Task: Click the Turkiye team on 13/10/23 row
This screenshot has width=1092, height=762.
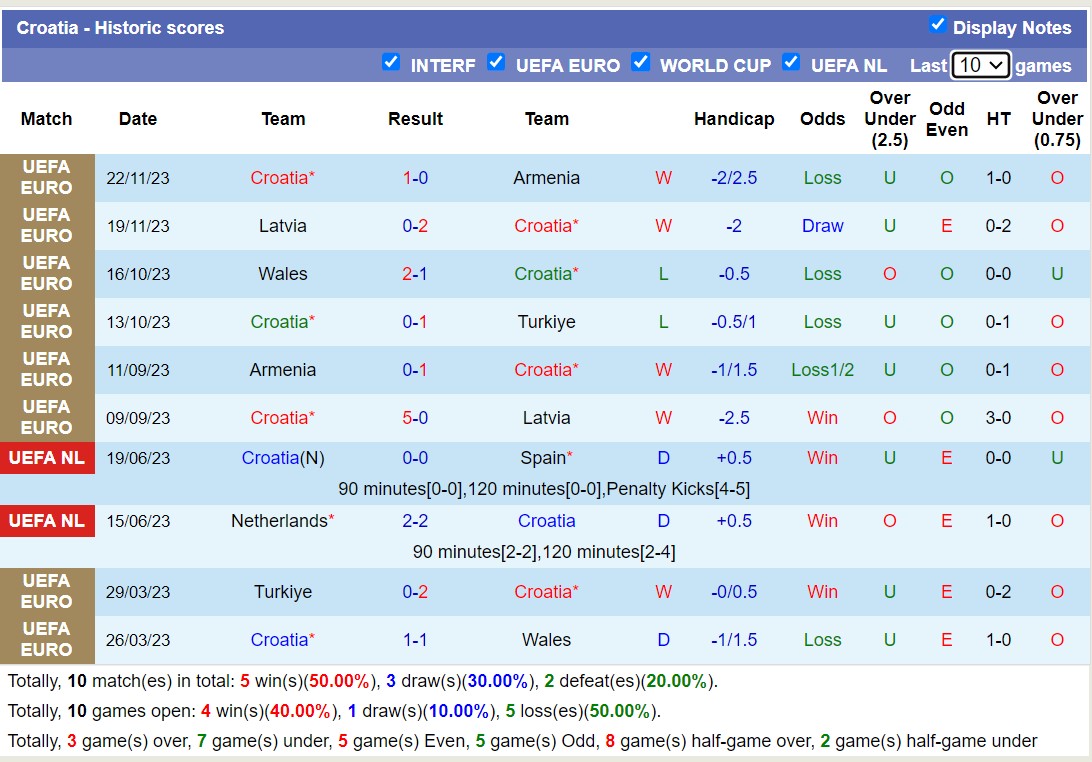Action: tap(547, 322)
